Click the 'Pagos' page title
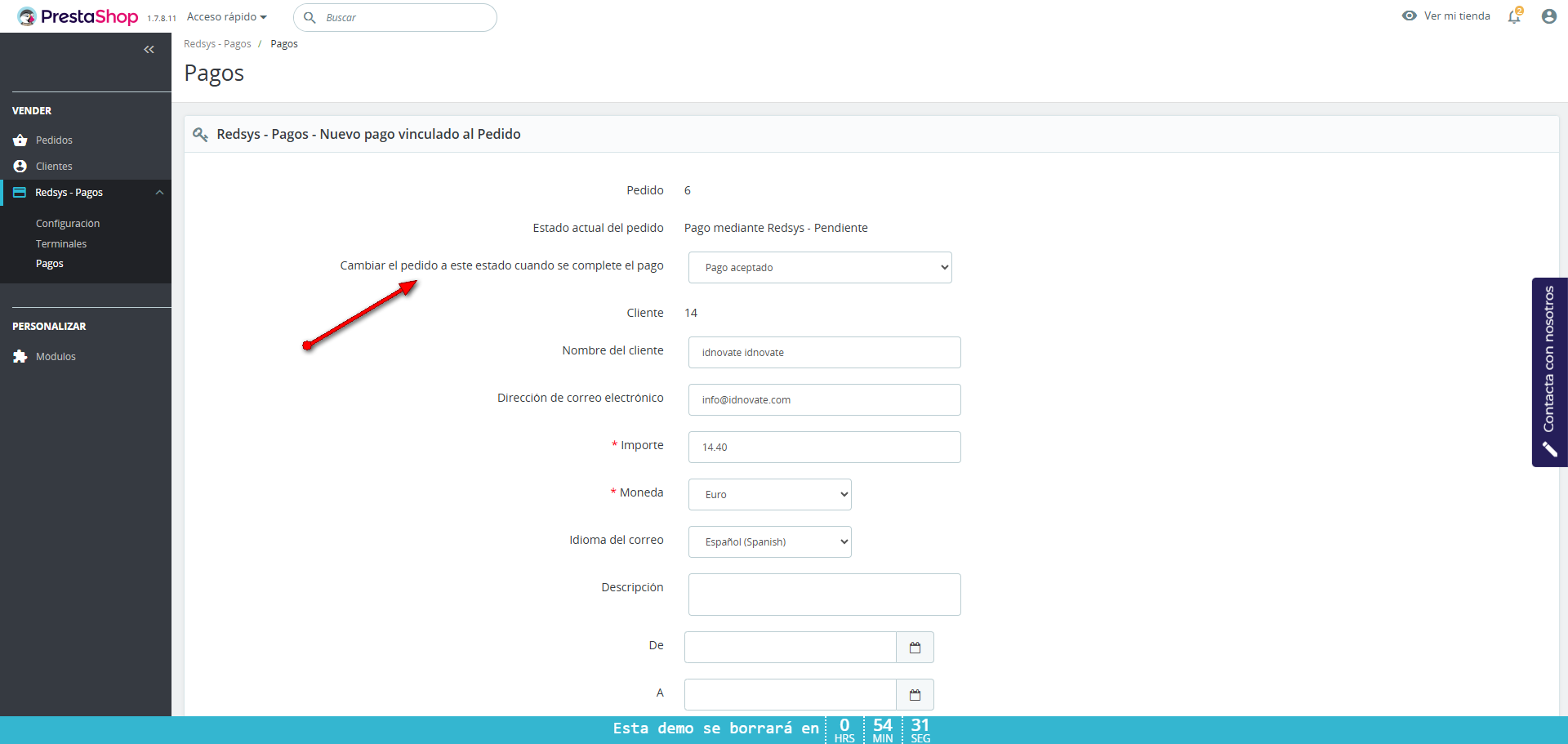 click(x=214, y=74)
